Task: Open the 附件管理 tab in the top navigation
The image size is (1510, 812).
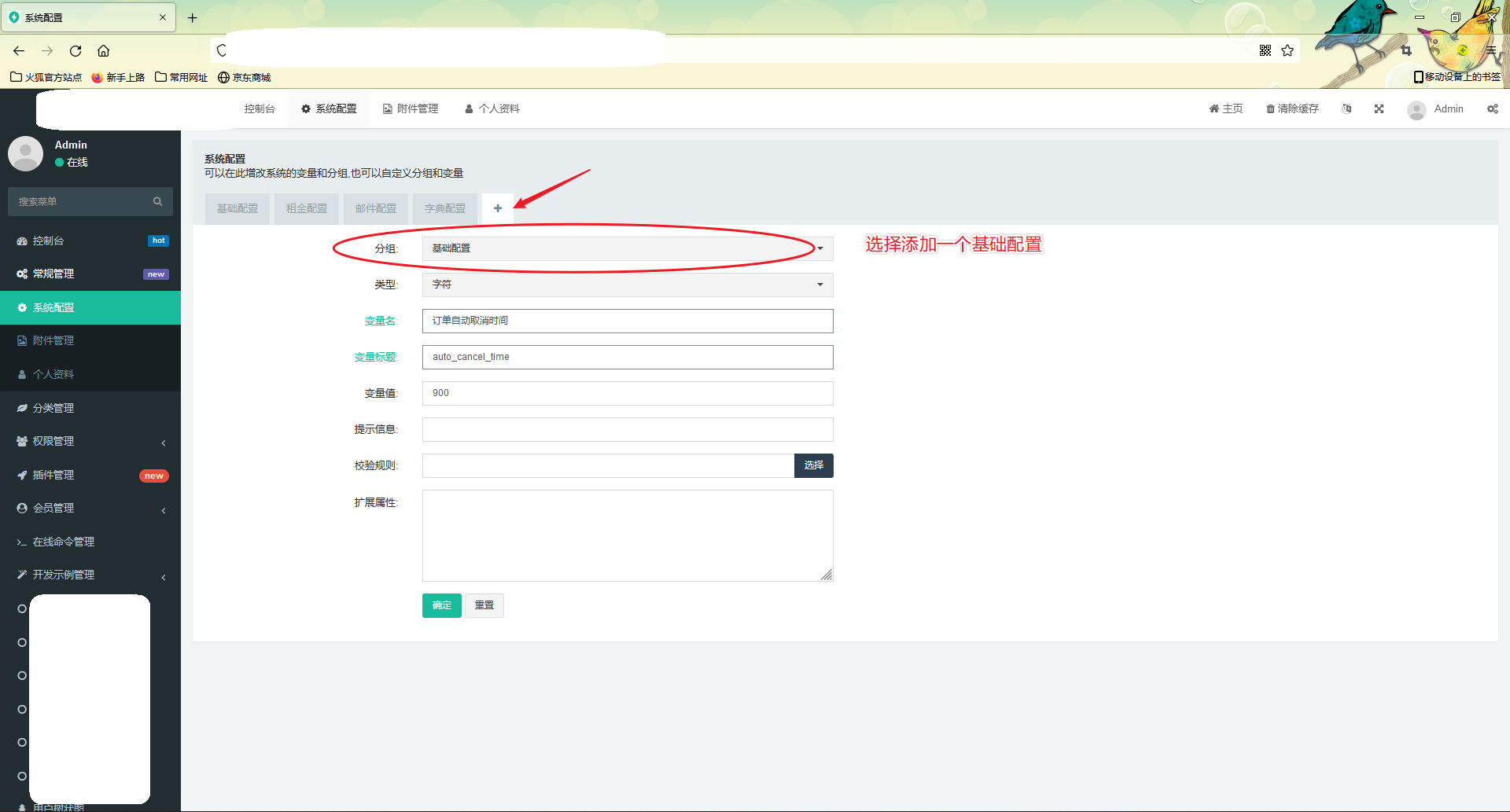Action: (410, 108)
